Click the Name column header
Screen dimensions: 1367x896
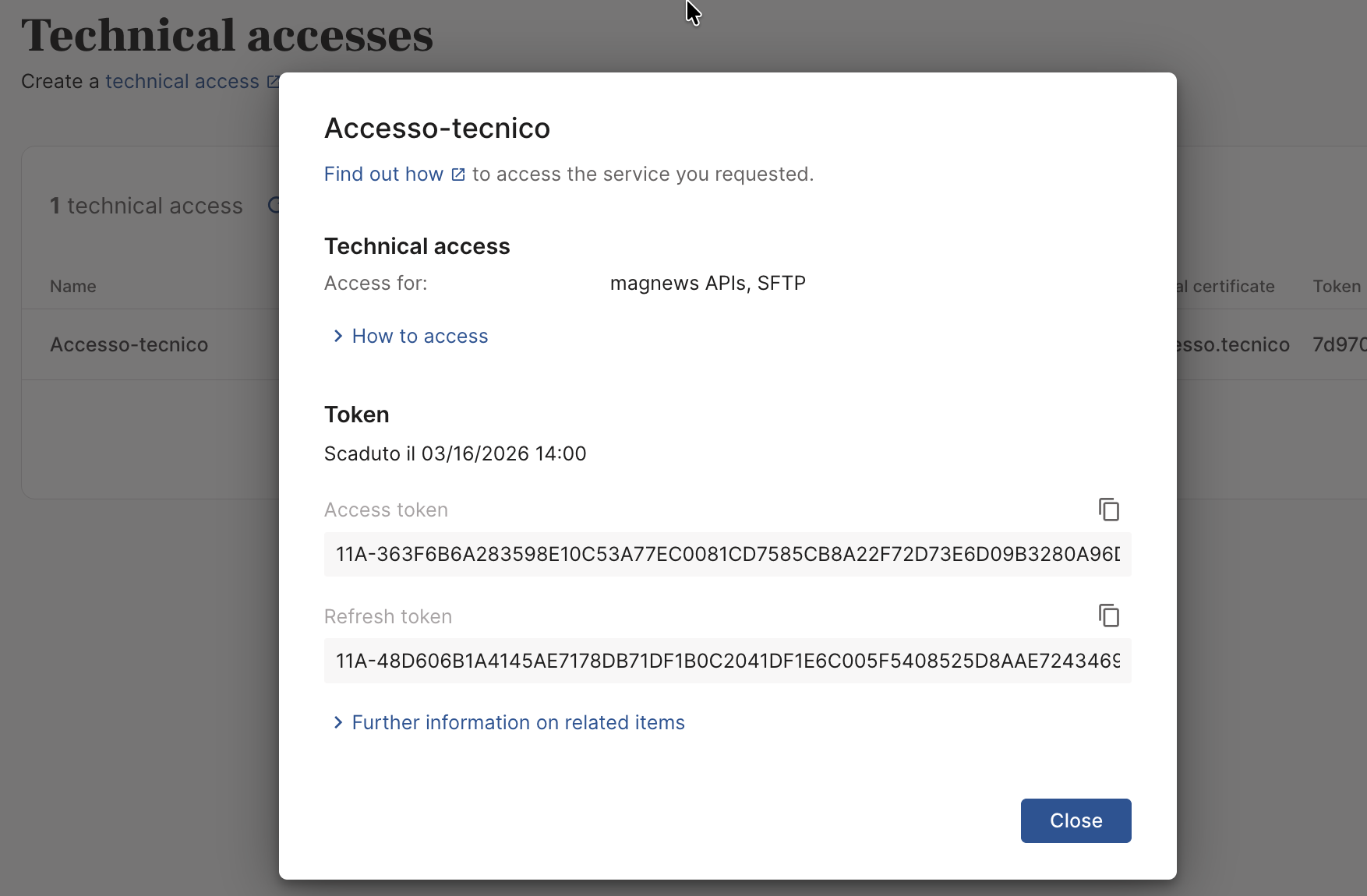point(73,286)
